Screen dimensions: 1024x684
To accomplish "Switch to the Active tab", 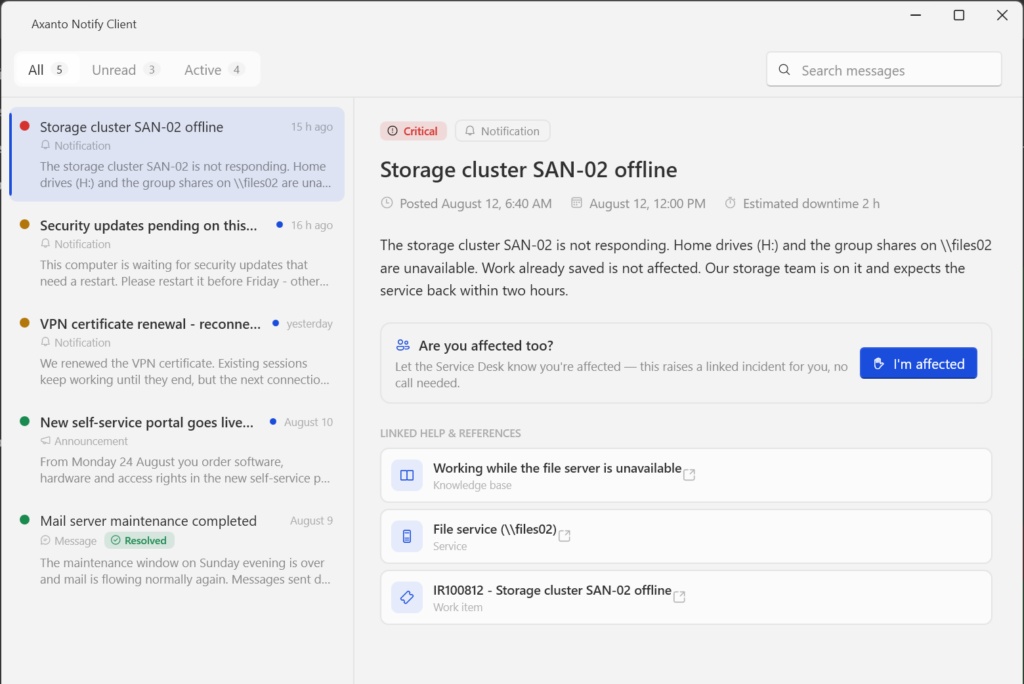I will tap(214, 70).
